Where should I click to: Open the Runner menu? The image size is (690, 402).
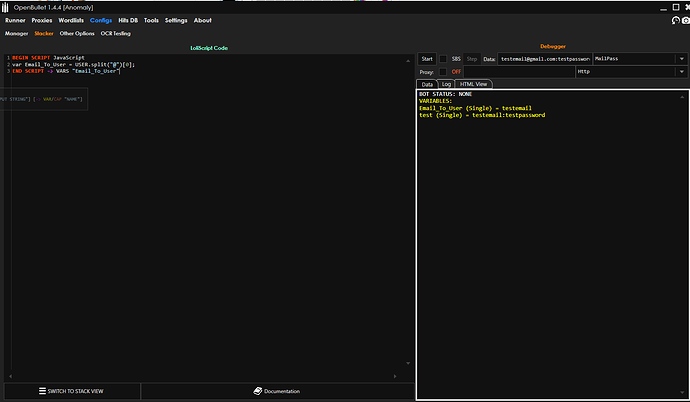15,20
